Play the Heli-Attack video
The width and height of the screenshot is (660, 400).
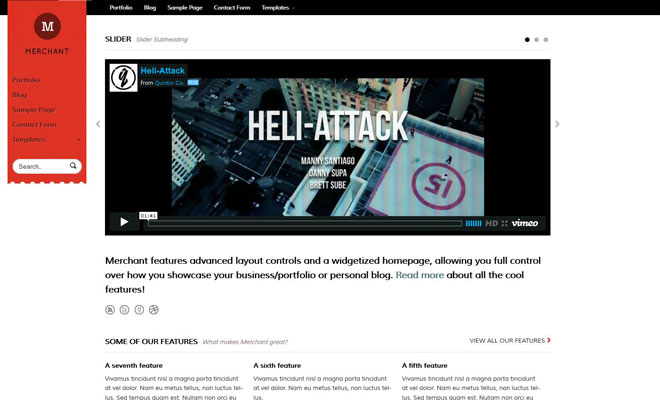124,222
